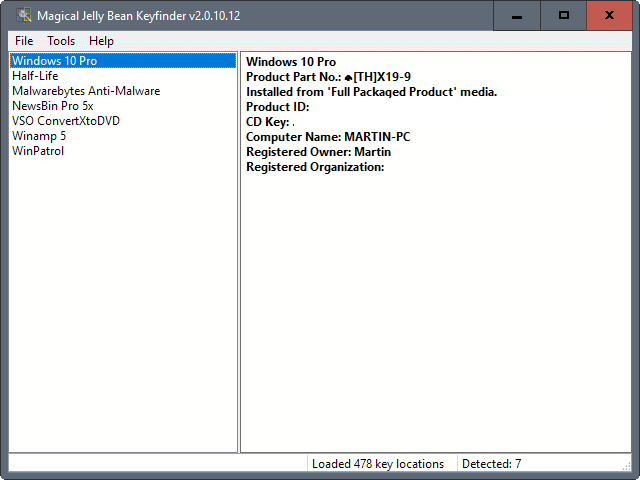Viewport: 640px width, 480px height.
Task: Select Windows 10 Pro in the product list
Action: [123, 61]
